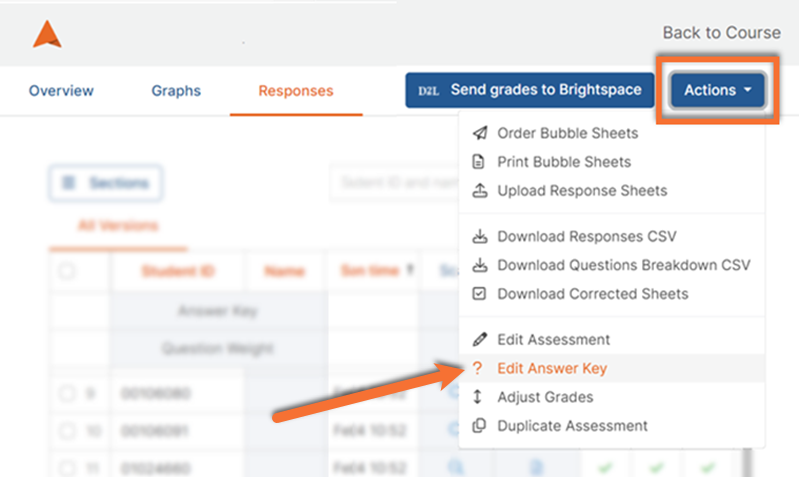This screenshot has width=800, height=477.
Task: Click the orange triangle app logo
Action: 47,34
